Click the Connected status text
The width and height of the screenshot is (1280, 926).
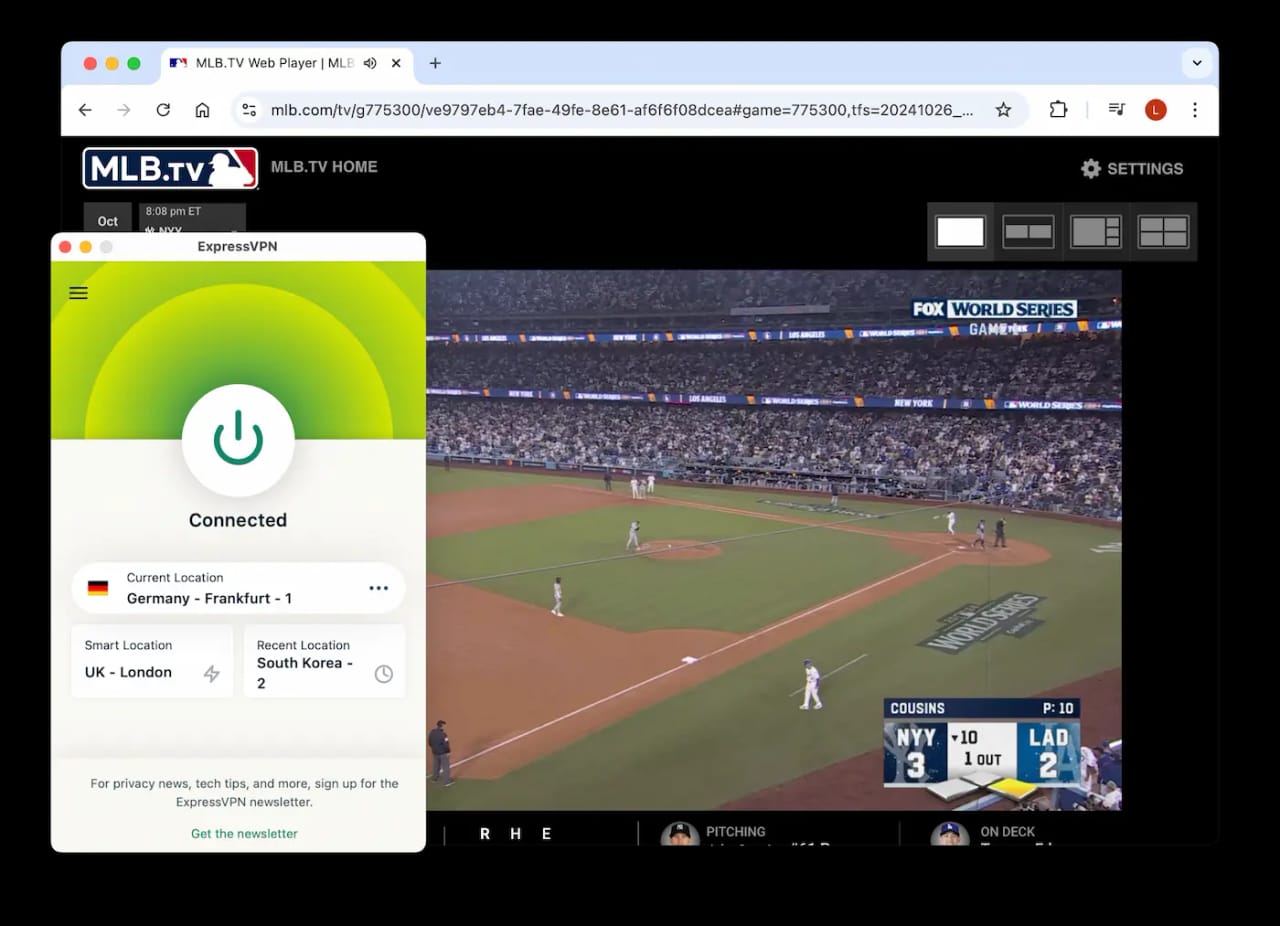pos(238,520)
